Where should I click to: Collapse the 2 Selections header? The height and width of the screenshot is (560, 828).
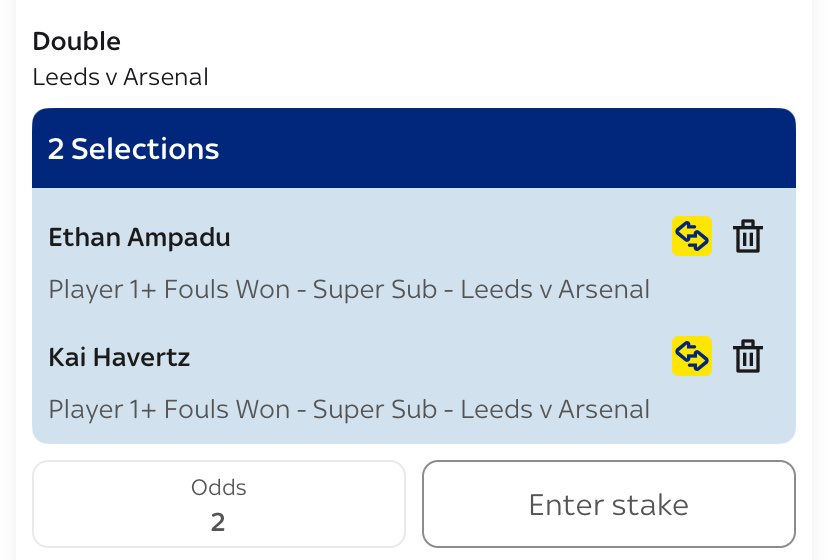413,149
